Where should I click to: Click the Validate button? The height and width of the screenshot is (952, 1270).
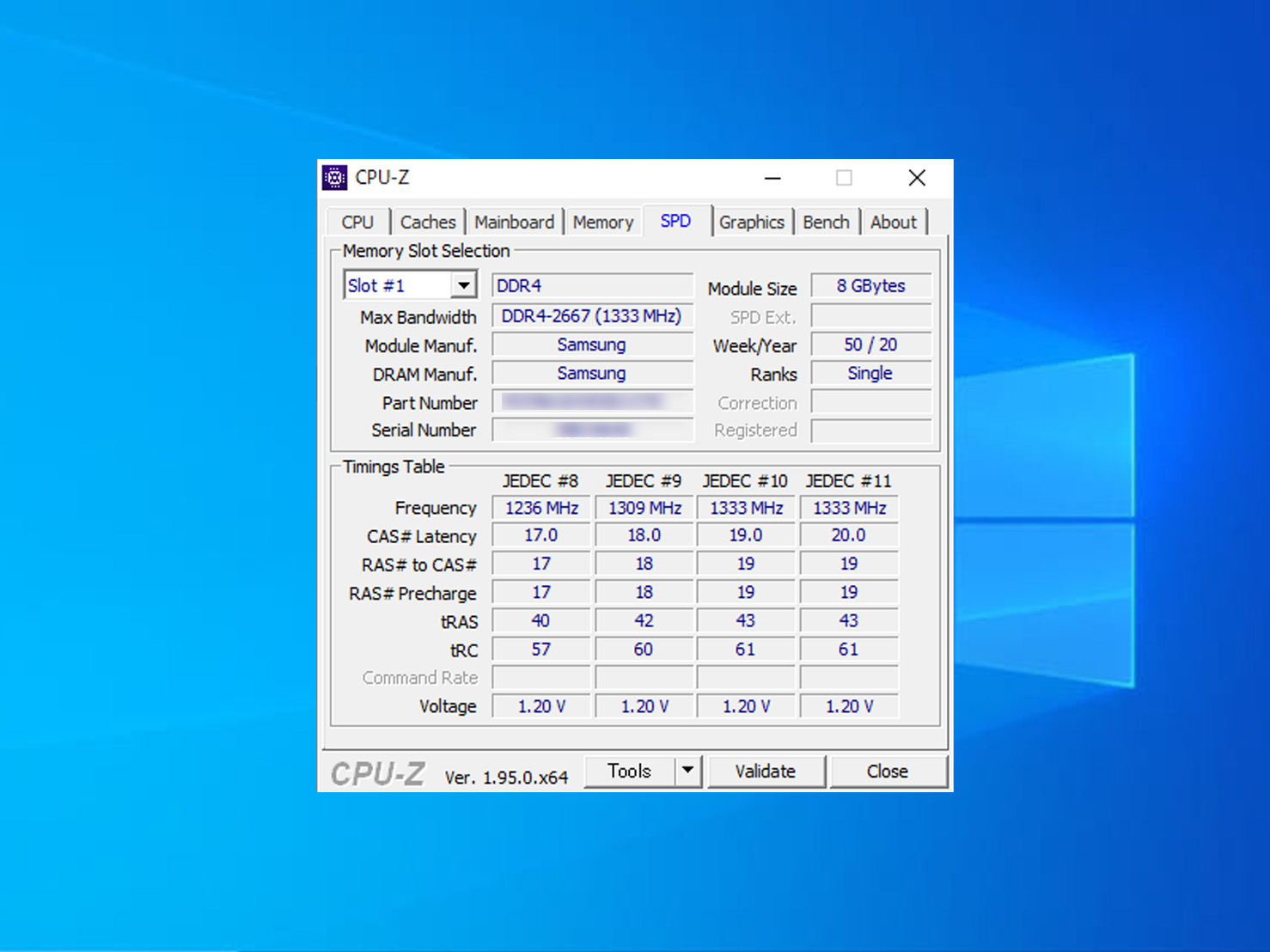pos(766,771)
